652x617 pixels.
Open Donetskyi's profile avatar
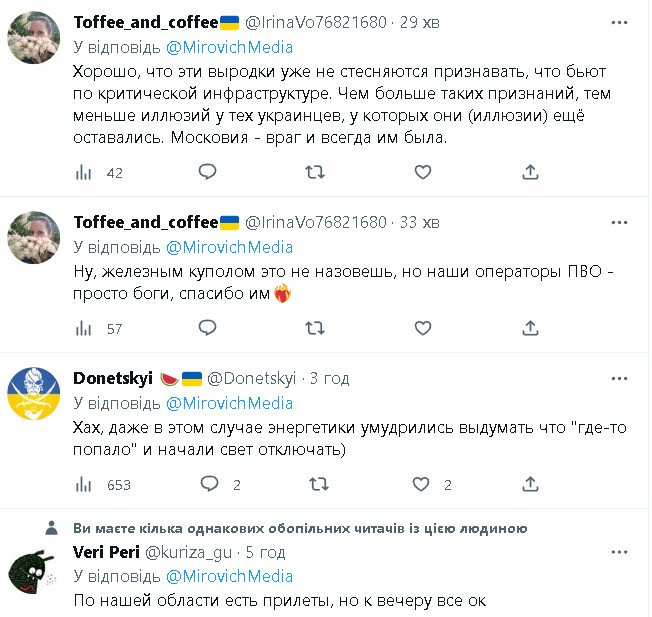coord(34,392)
